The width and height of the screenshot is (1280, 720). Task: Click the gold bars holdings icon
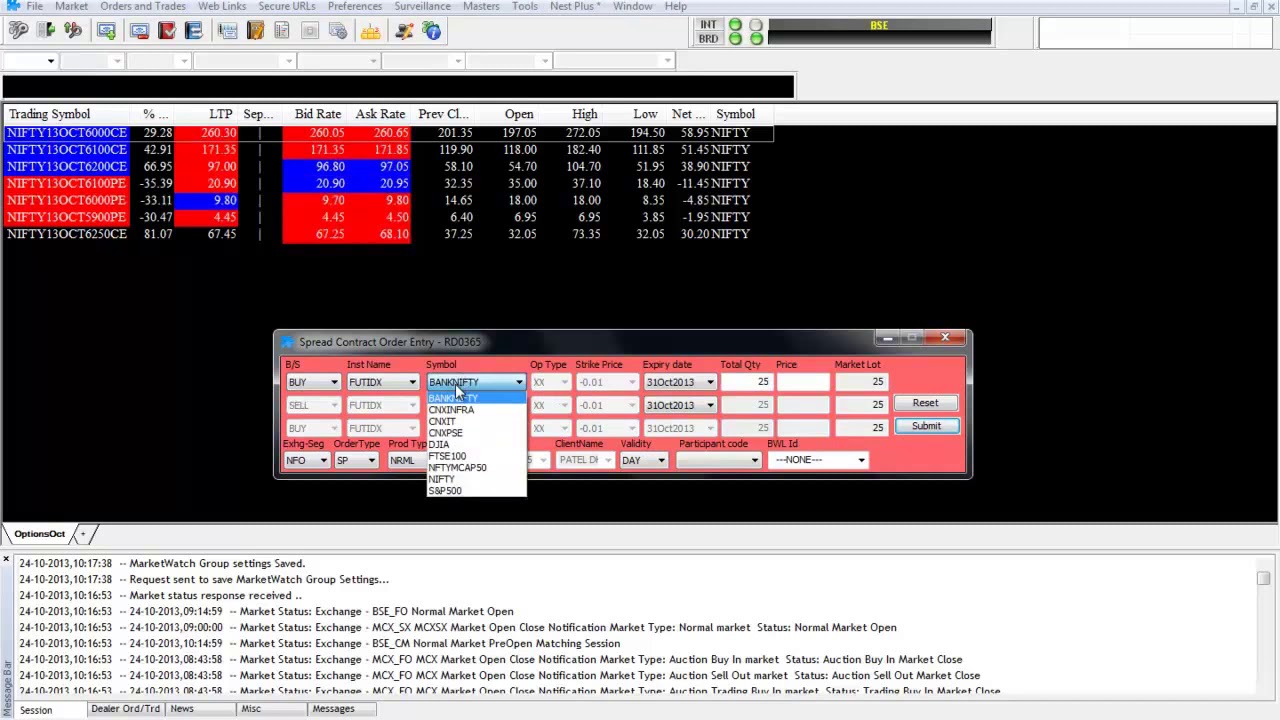point(371,31)
